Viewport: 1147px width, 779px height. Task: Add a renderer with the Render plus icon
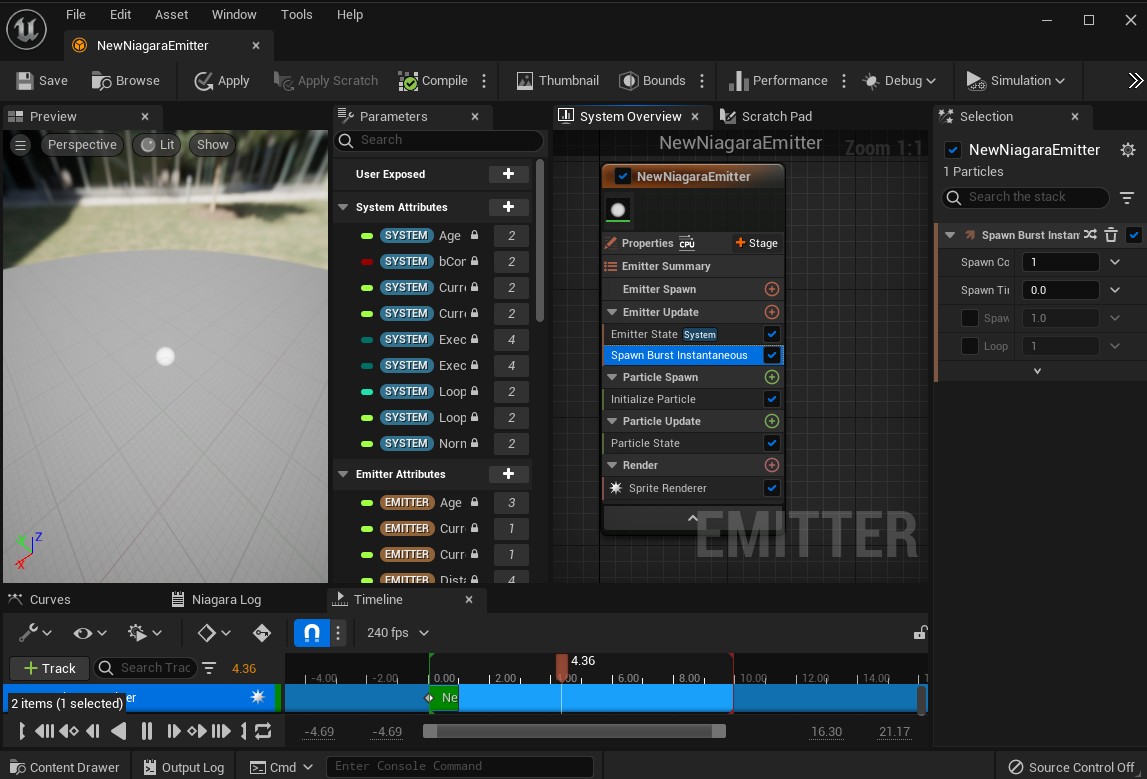click(772, 464)
